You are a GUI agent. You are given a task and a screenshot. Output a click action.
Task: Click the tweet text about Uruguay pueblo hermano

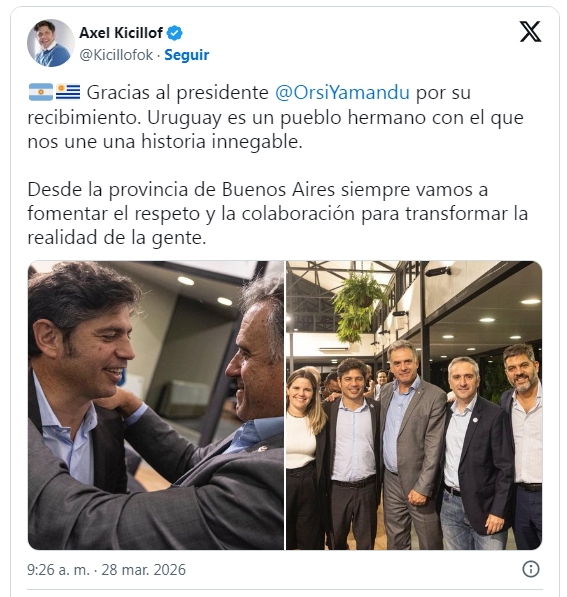tap(275, 117)
